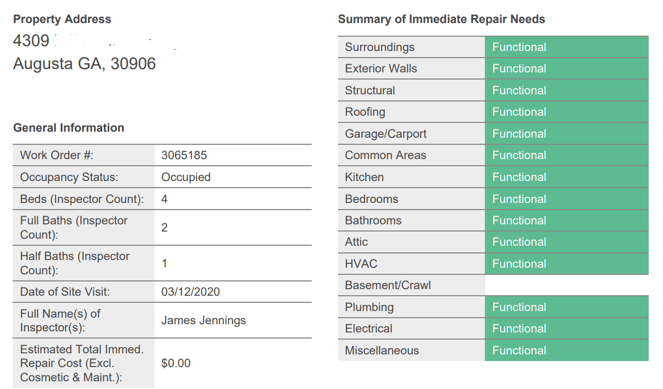
Task: Click the $0.00 estimated repair cost
Action: pos(176,363)
